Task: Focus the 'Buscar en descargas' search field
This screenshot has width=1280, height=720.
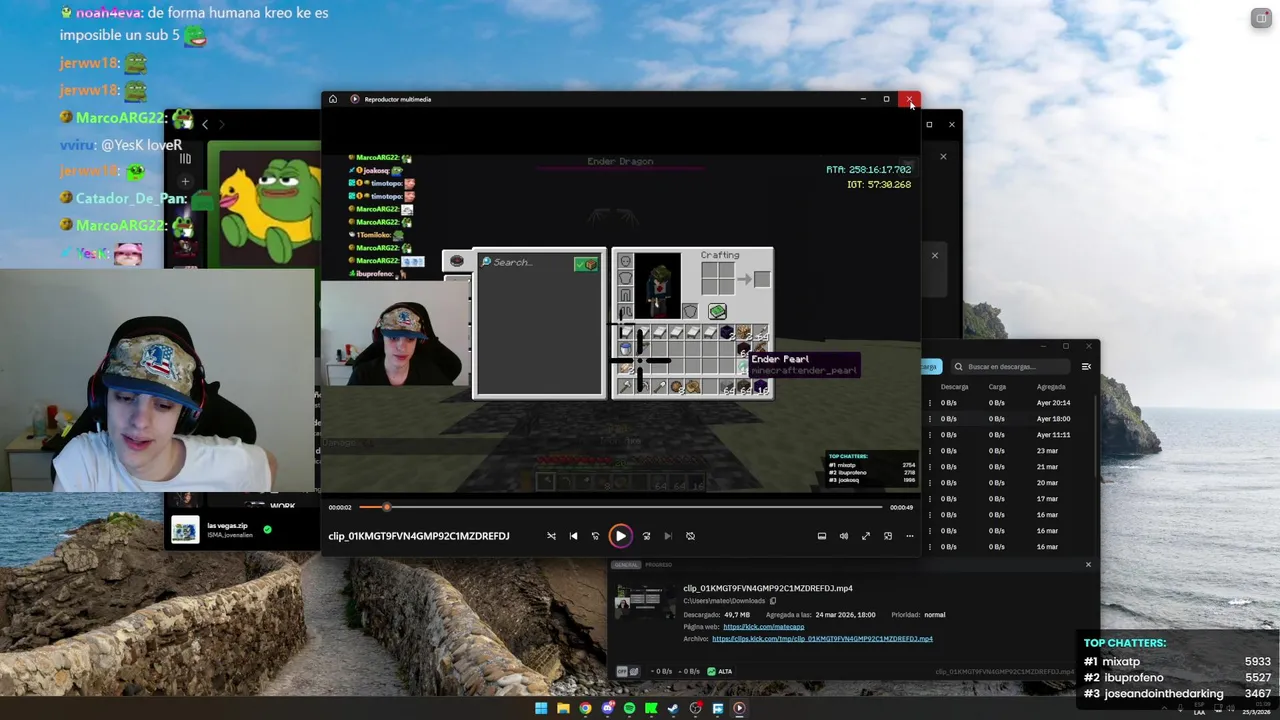Action: 1008,367
